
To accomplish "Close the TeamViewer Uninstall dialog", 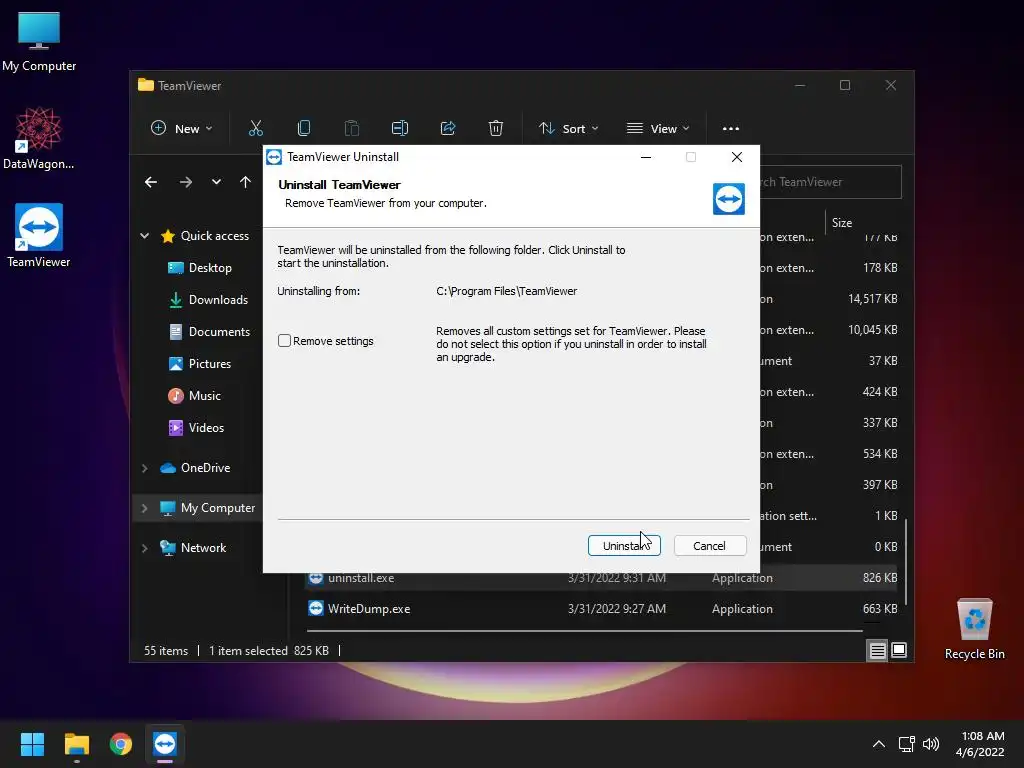I will (x=737, y=157).
